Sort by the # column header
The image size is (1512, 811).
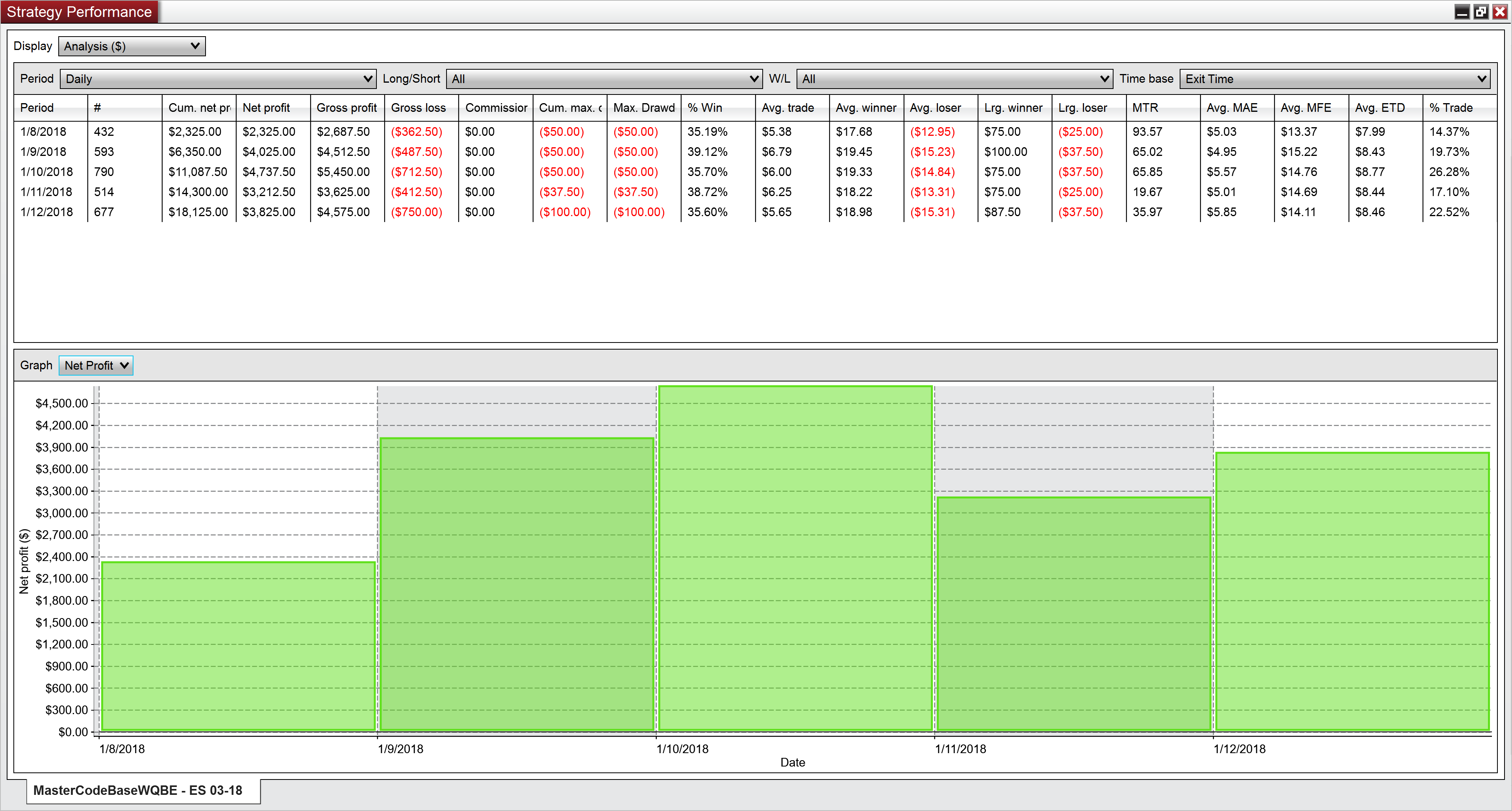[x=124, y=108]
